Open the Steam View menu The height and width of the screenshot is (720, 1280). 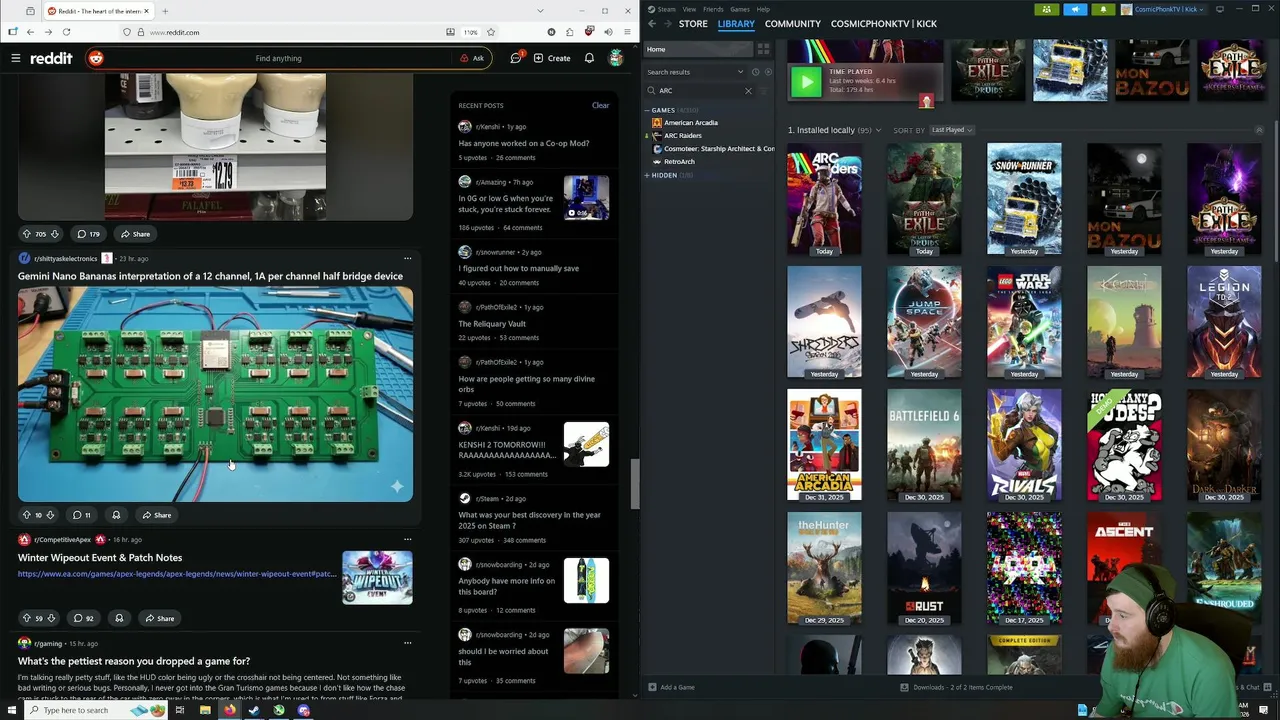click(689, 9)
